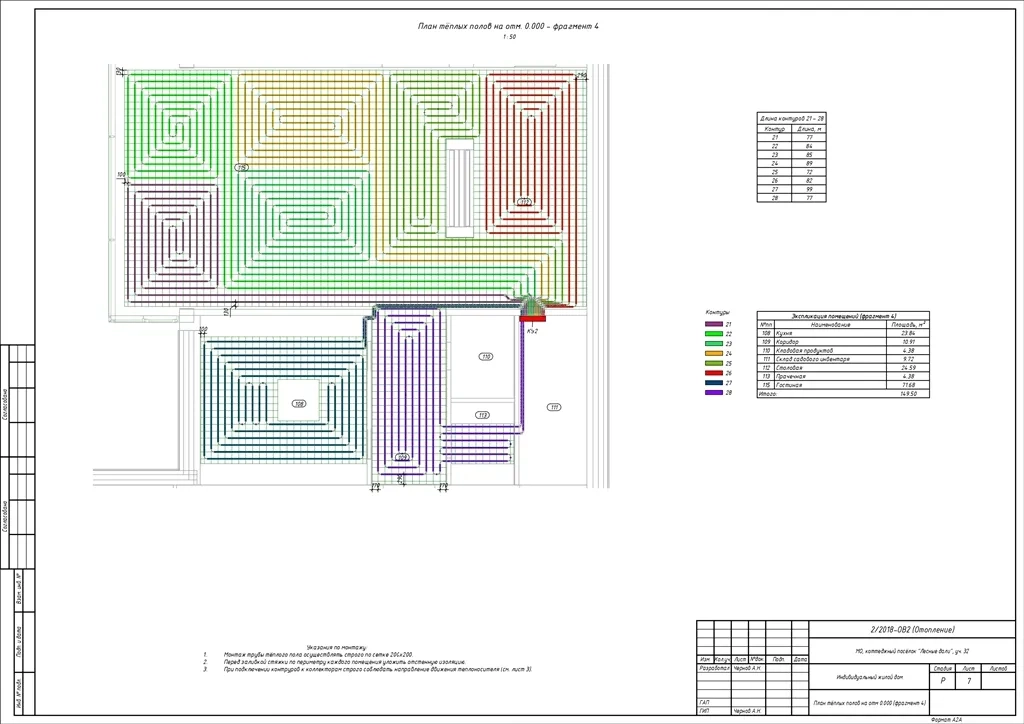Click the 'Итого:' label in the explication table
Image resolution: width=1024 pixels, height=724 pixels.
pyautogui.click(x=767, y=394)
